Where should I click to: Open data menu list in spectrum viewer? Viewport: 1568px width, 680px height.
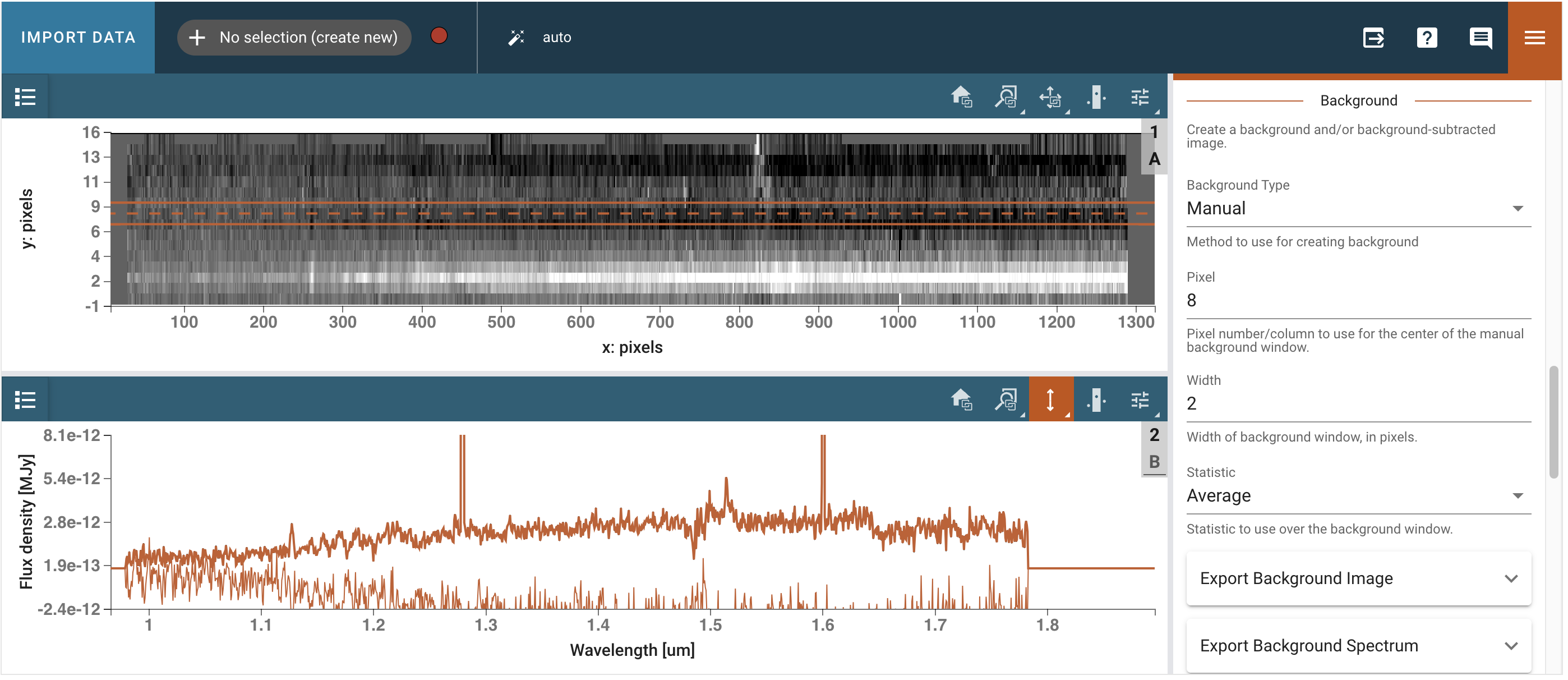[x=25, y=400]
